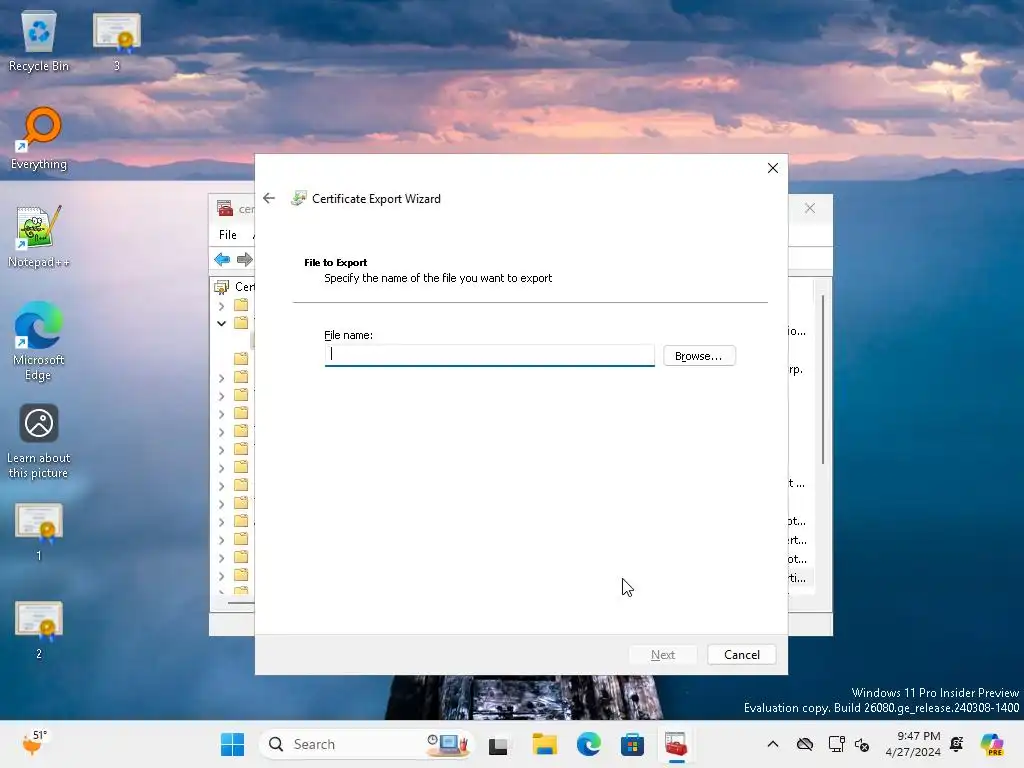Select certificate file named 1 on desktop

[x=39, y=532]
